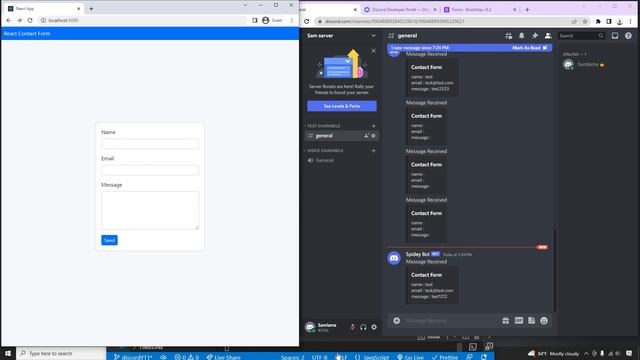Click back arrow in React App browser
Screen dimensions: 640x360
9,20
